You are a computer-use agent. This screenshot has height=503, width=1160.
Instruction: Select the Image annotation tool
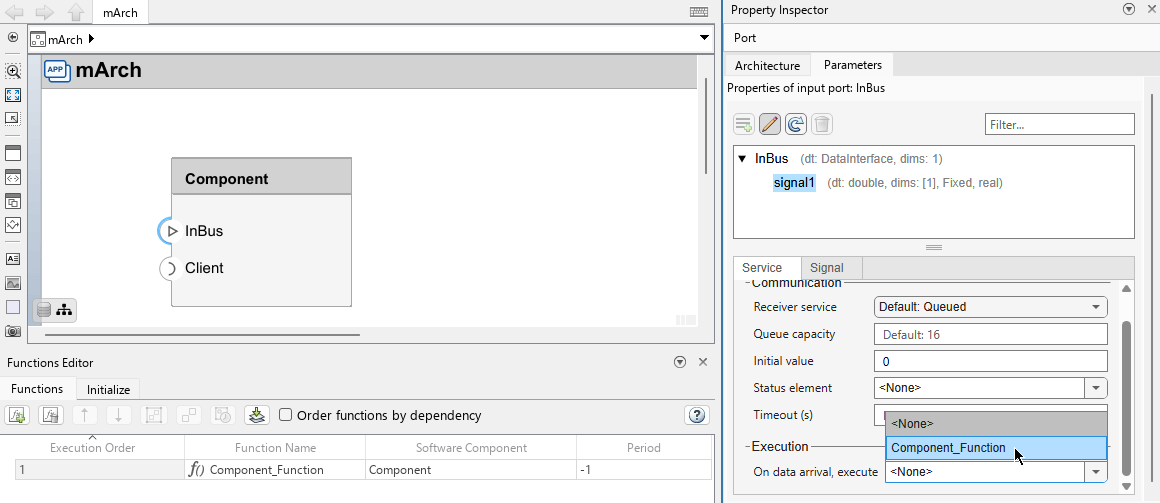13,283
